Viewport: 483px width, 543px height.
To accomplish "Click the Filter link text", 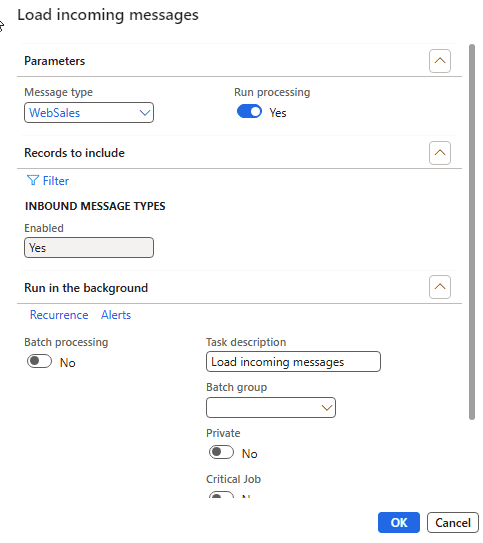I will click(x=56, y=181).
